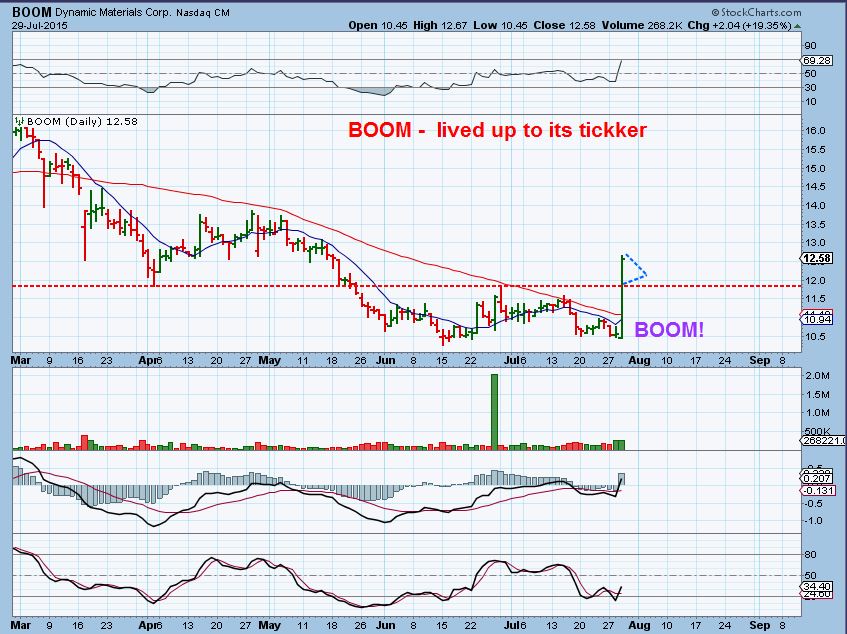
Task: Click the candlestick icon beside BOOM (Daily)
Action: click(19, 122)
